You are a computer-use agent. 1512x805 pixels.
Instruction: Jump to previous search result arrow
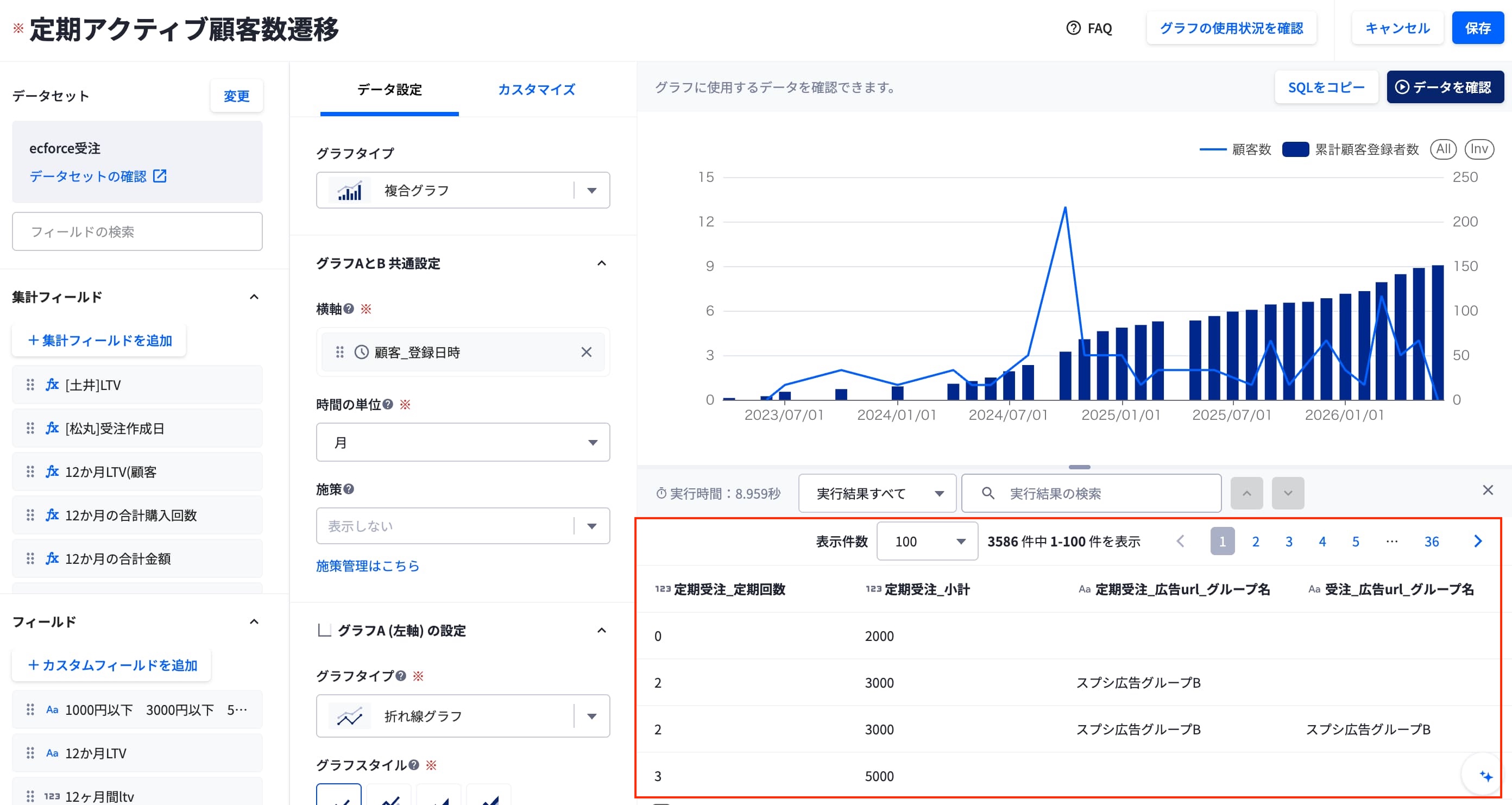(x=1246, y=493)
